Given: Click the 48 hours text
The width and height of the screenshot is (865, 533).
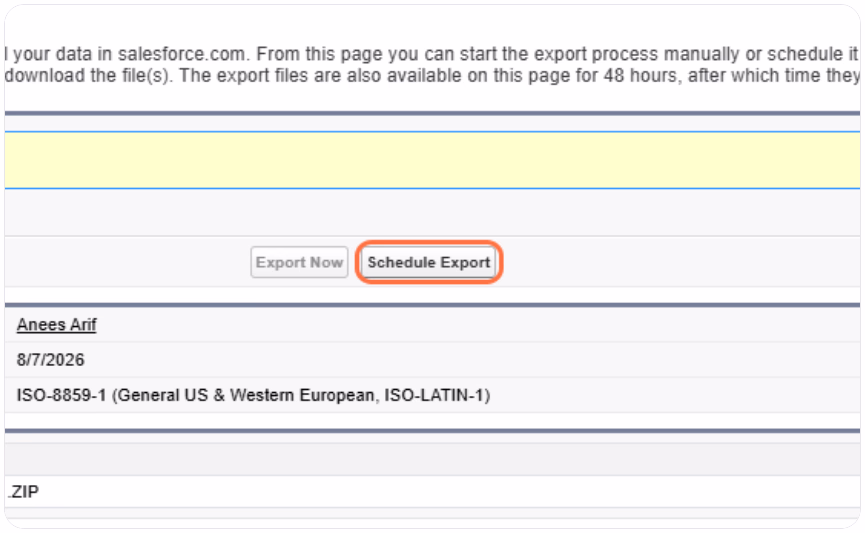Looking at the screenshot, I should pos(640,76).
